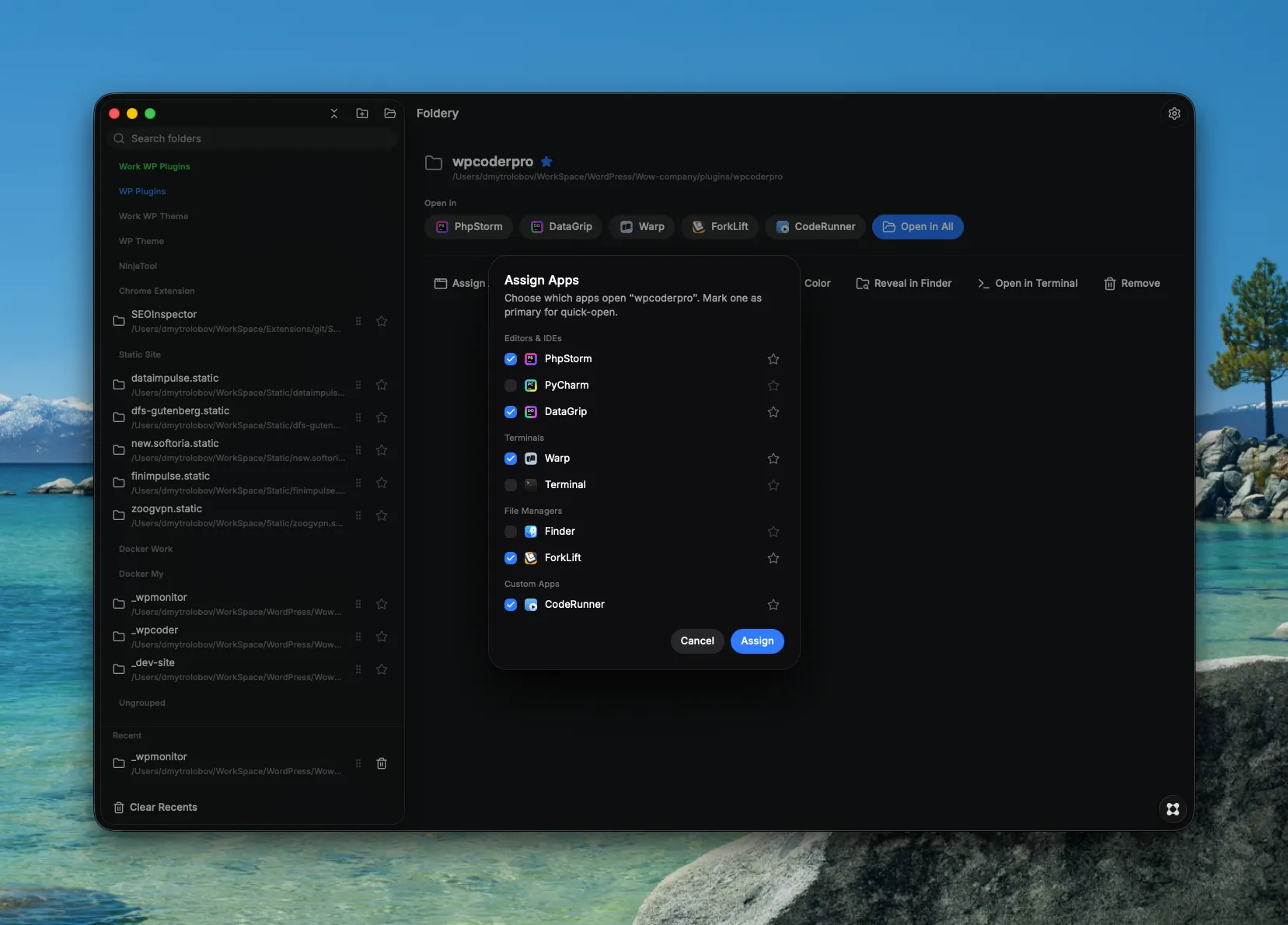Image resolution: width=1288 pixels, height=925 pixels.
Task: Favorite the _dev-site folder with its star
Action: (382, 669)
